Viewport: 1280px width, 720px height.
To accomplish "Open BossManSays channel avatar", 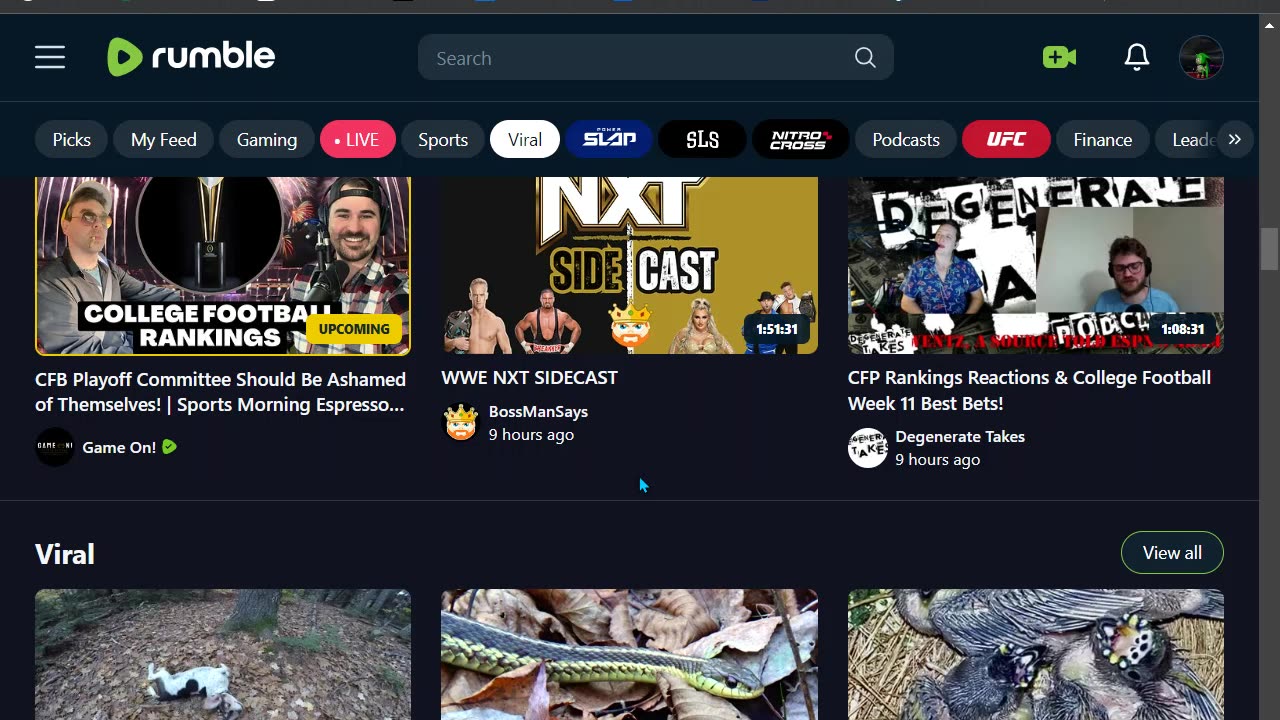I will pyautogui.click(x=461, y=422).
